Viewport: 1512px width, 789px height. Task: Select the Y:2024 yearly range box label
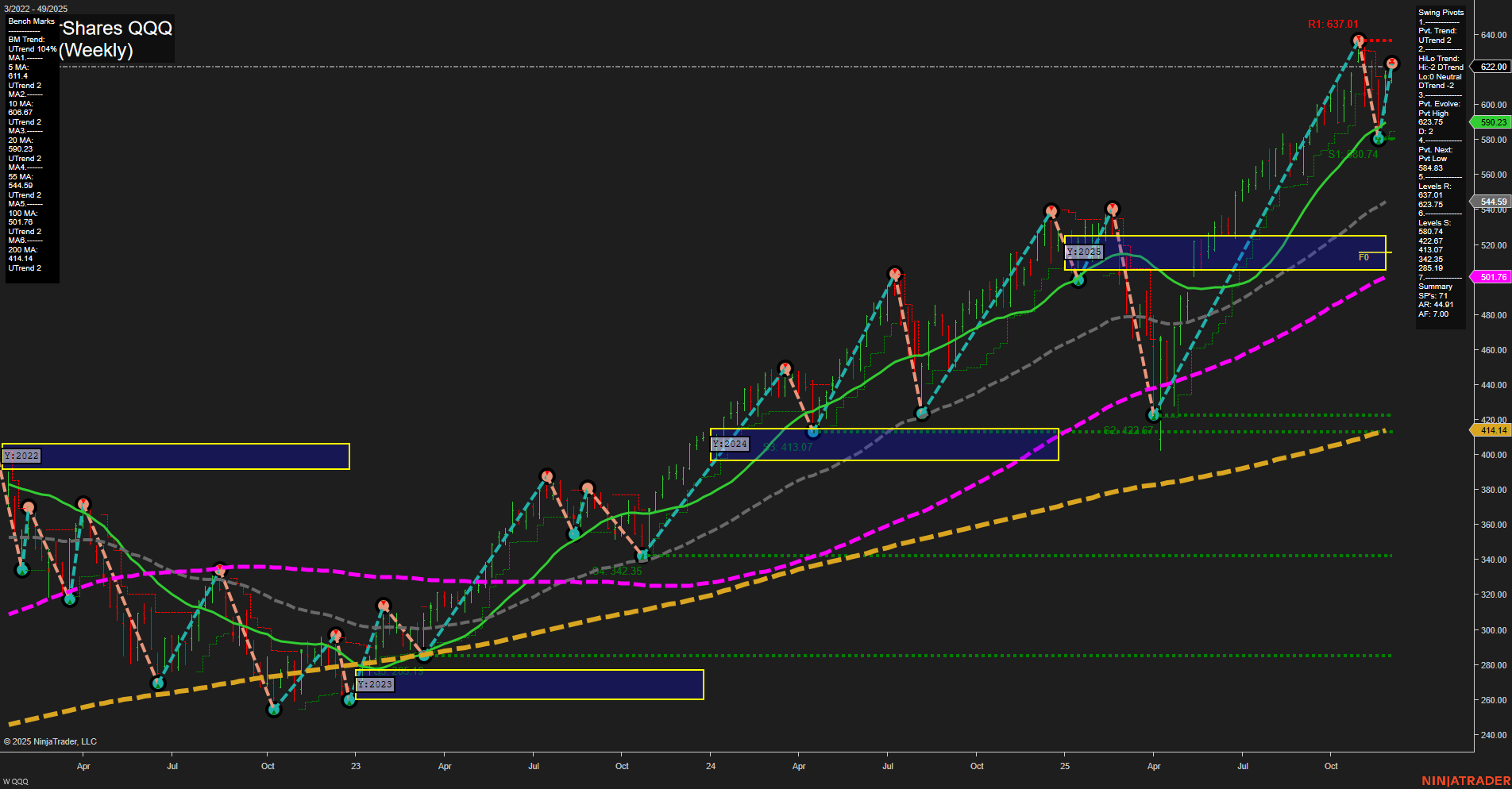(x=731, y=445)
